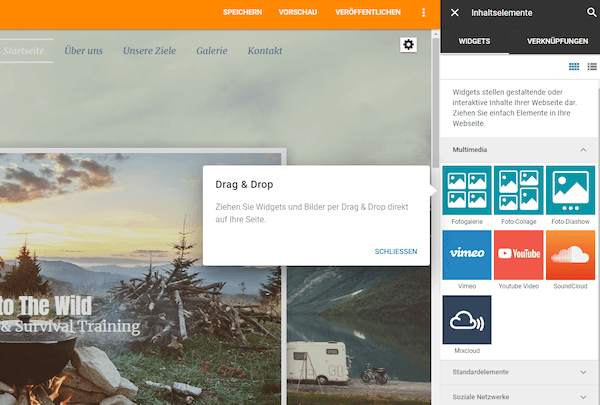Screen dimensions: 600x405
Task: Switch widgets to grid view
Action: tap(574, 67)
